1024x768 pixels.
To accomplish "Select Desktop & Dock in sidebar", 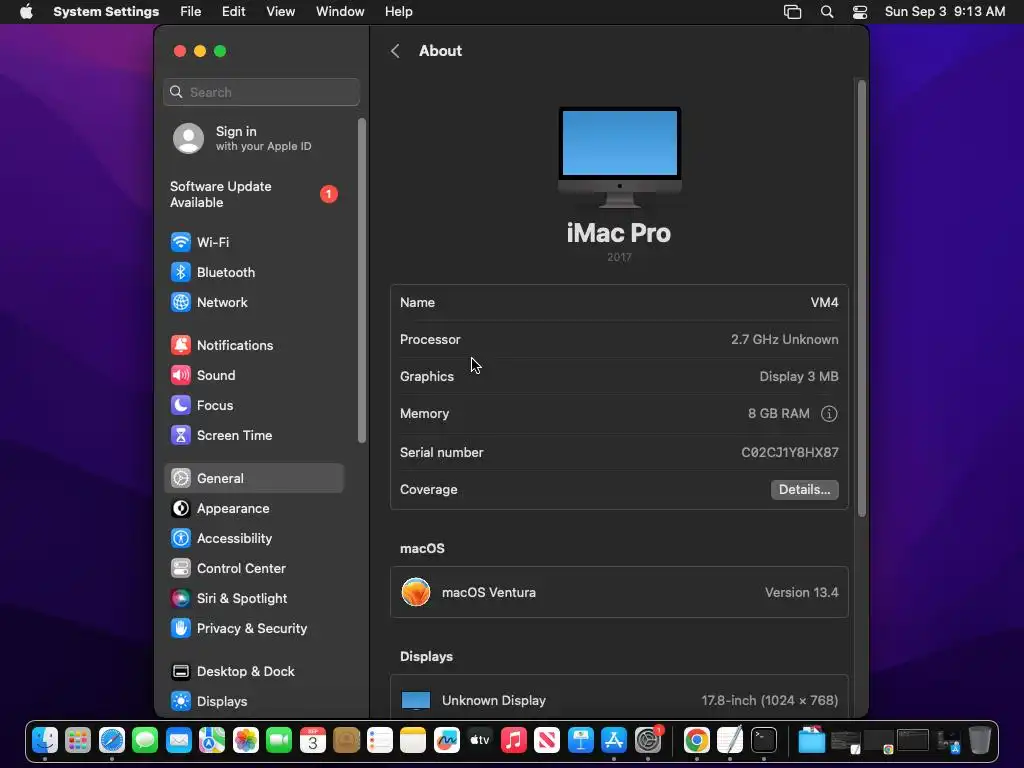I will coord(253,672).
